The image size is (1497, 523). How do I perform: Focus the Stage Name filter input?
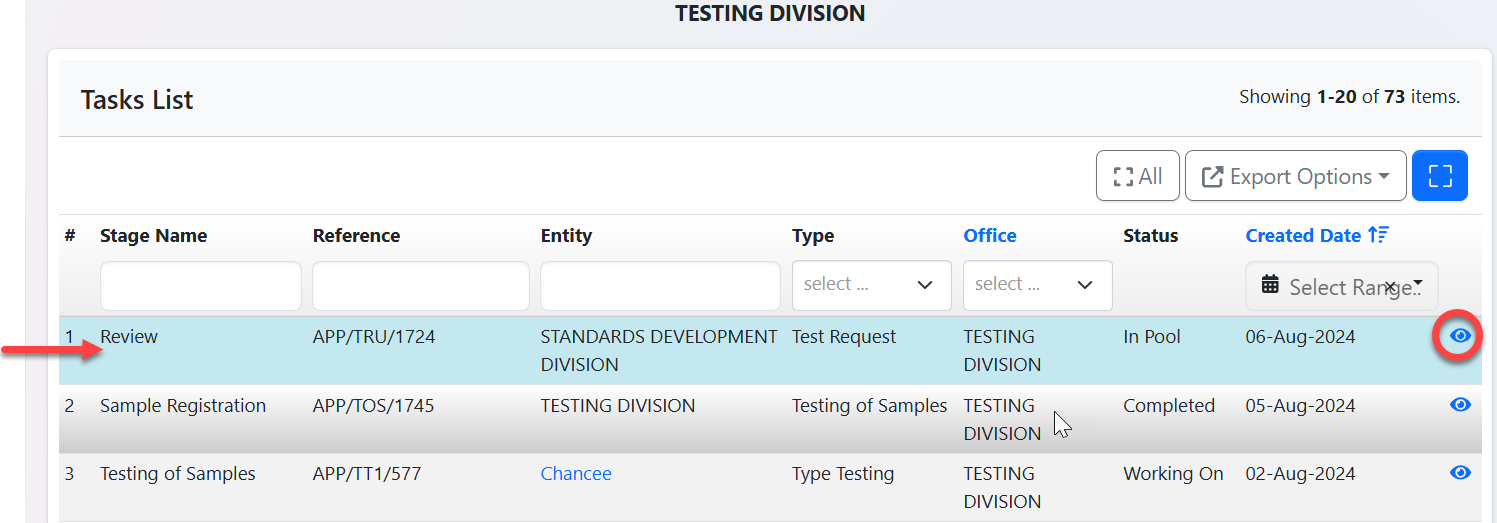click(200, 286)
